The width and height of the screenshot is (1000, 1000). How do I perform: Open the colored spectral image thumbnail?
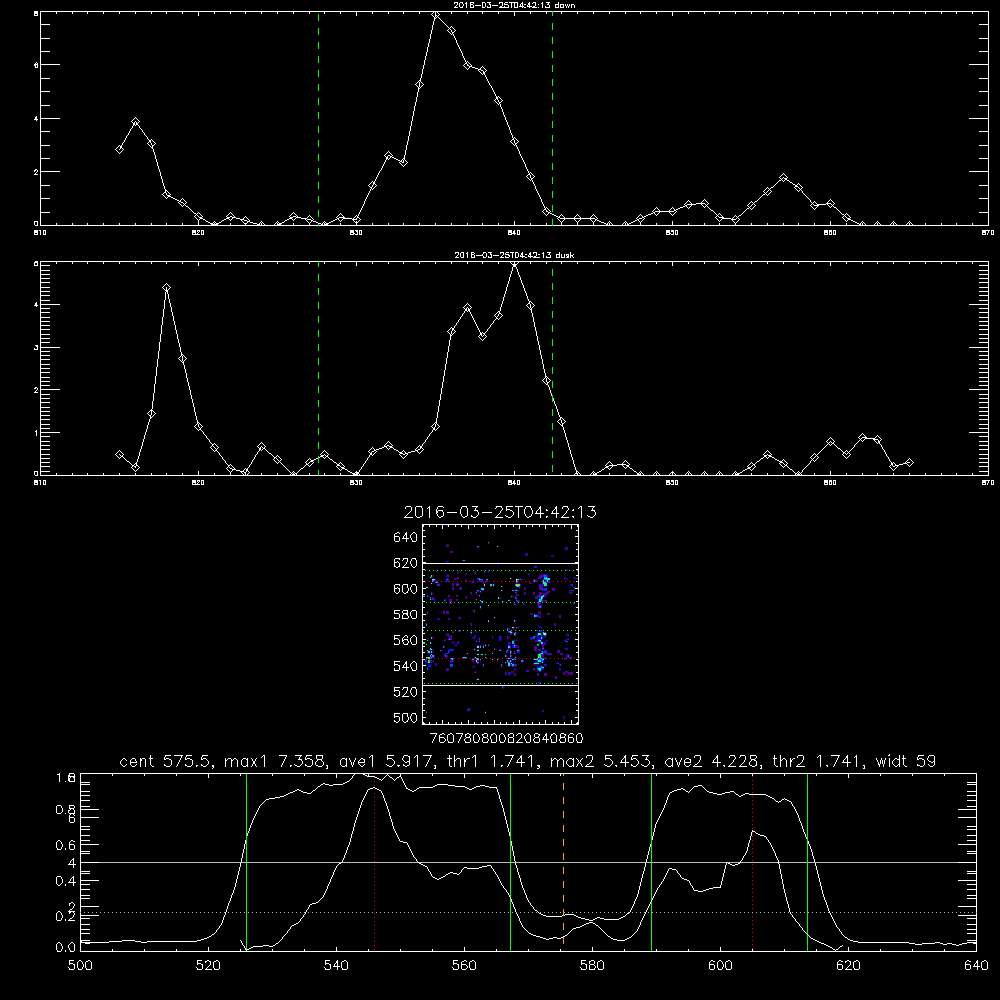pyautogui.click(x=501, y=624)
